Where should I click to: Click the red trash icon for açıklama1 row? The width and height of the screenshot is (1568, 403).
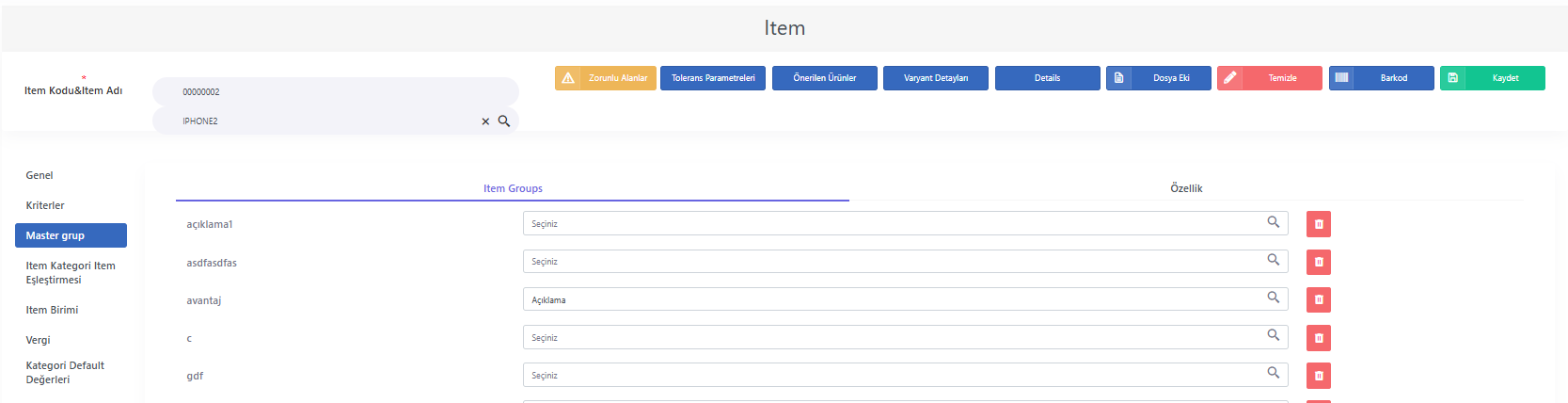pos(1318,224)
